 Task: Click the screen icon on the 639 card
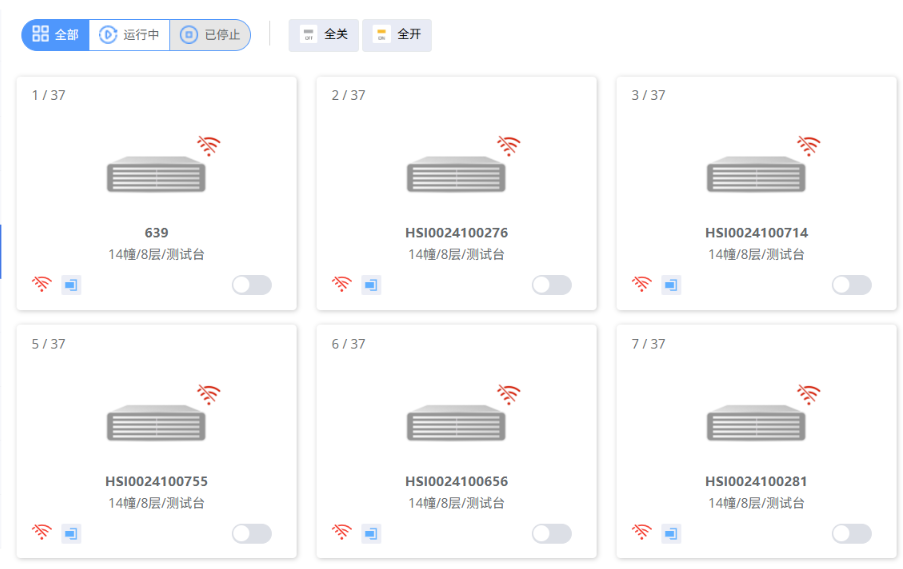71,285
